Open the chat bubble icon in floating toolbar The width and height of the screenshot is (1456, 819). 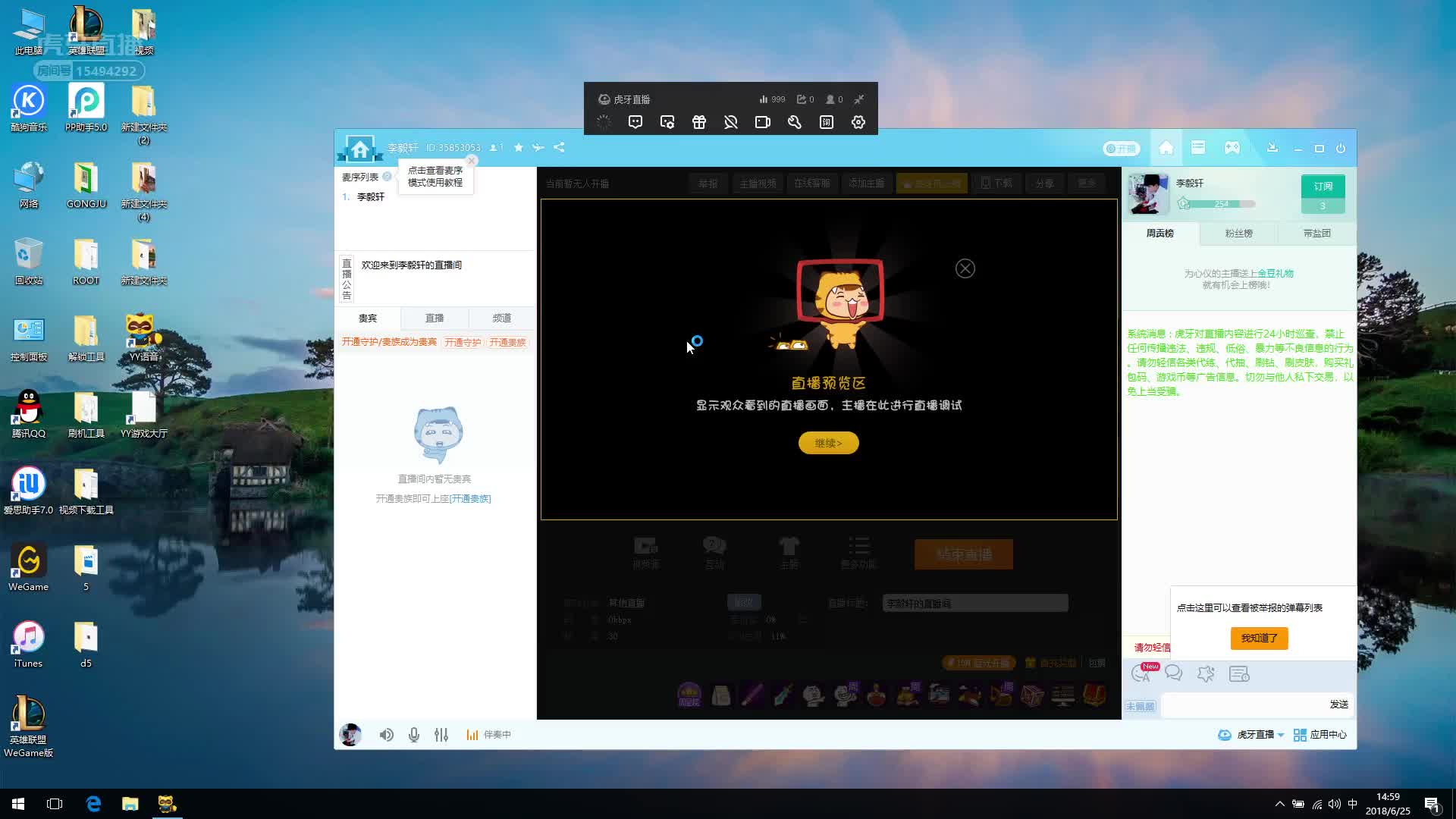click(x=635, y=122)
